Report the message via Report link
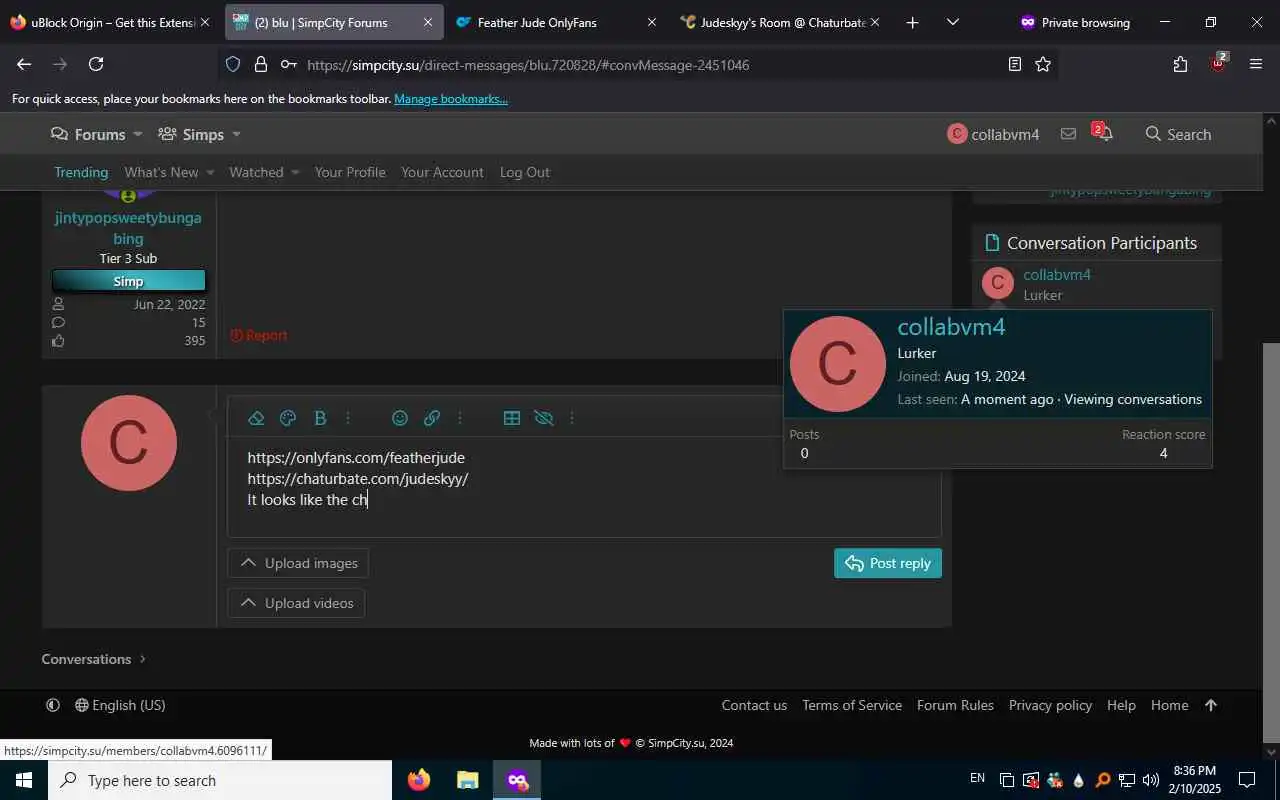 tap(259, 335)
